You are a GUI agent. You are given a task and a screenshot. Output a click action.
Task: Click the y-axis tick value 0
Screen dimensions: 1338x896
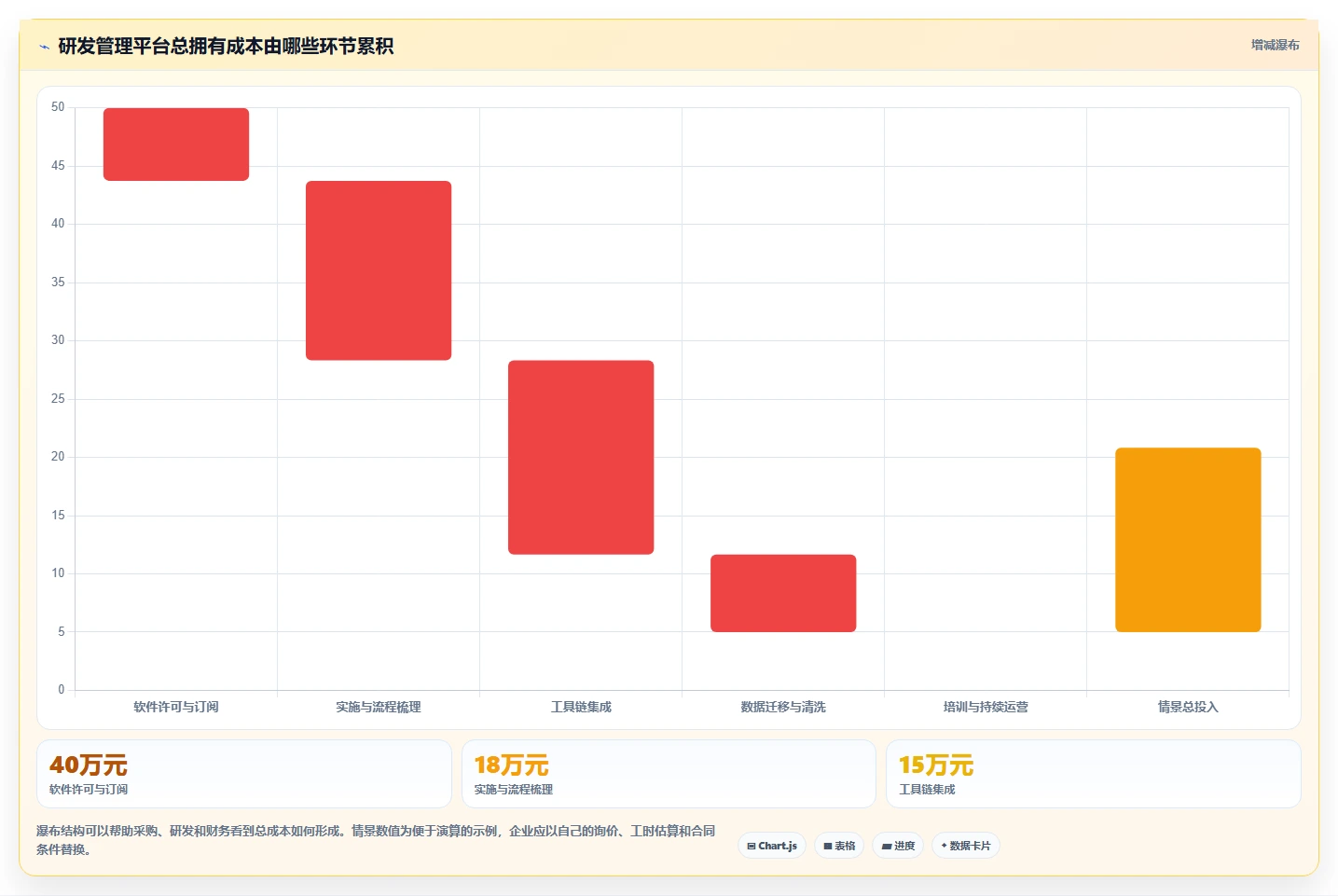(x=62, y=690)
